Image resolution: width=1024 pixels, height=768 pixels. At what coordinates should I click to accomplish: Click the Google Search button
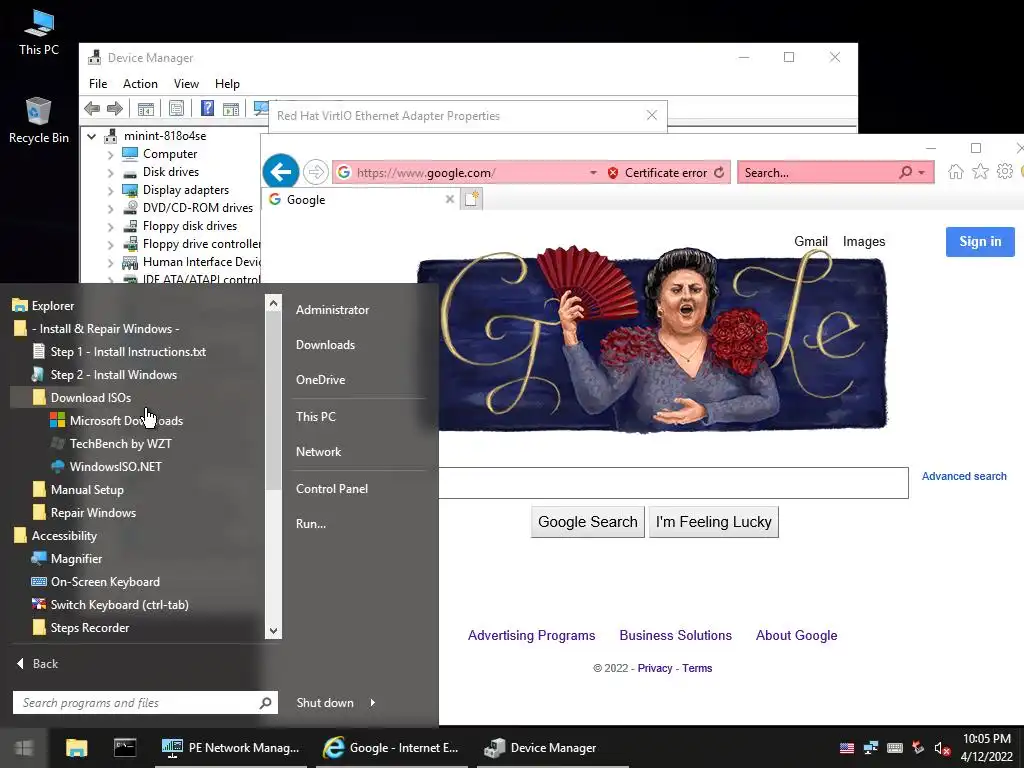[588, 522]
